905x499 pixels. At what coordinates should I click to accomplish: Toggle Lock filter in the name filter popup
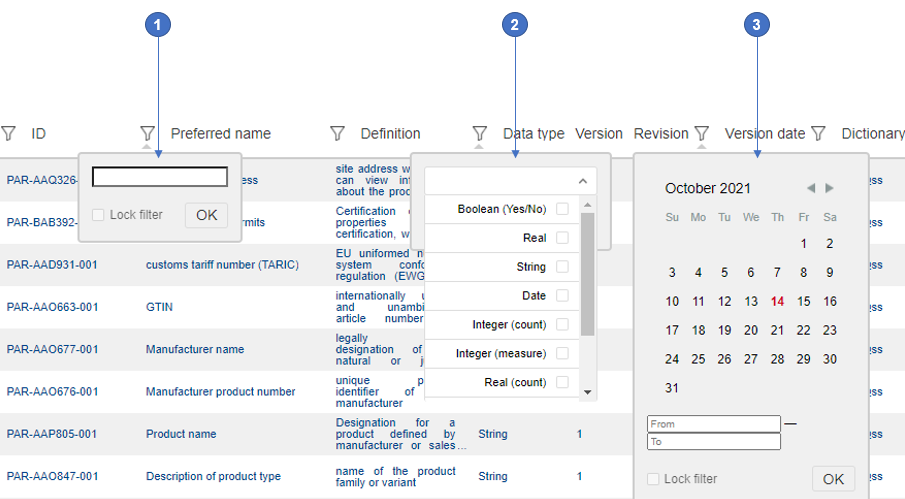pos(98,215)
